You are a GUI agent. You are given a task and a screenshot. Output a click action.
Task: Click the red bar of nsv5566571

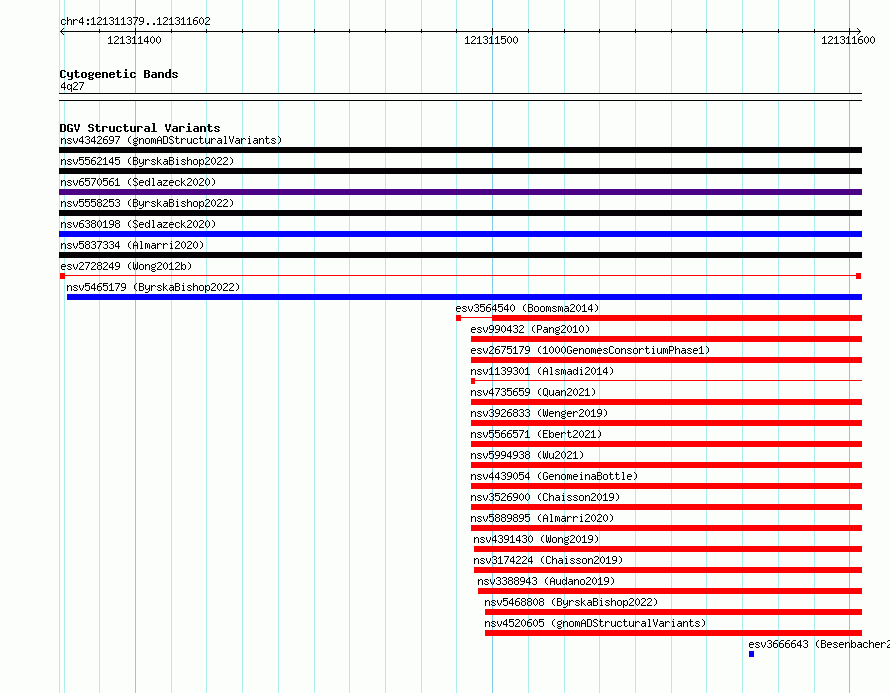coord(666,444)
